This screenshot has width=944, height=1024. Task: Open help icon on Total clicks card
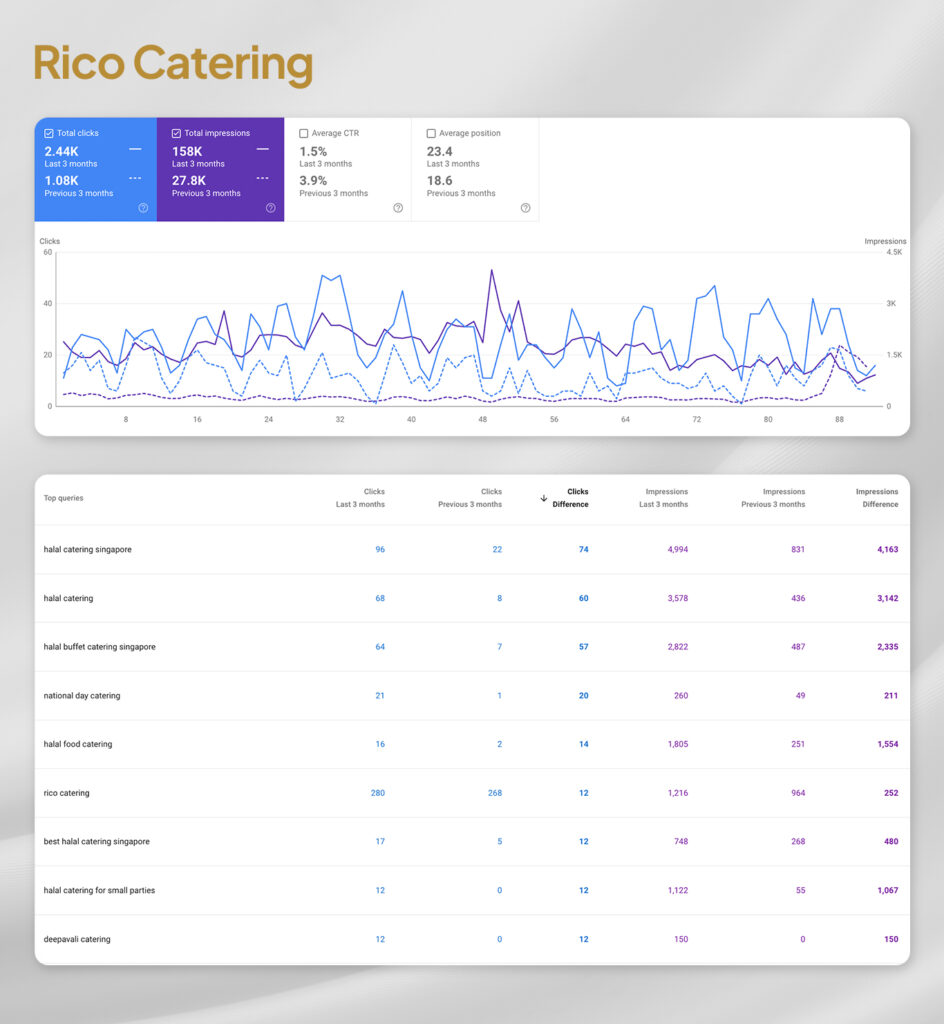tap(143, 208)
